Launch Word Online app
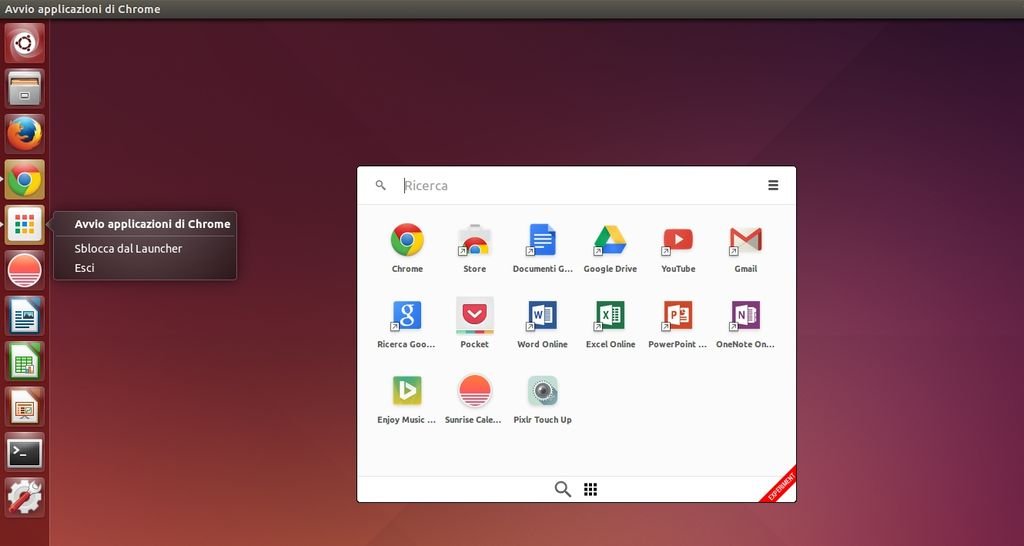Viewport: 1024px width, 546px height. pyautogui.click(x=542, y=316)
